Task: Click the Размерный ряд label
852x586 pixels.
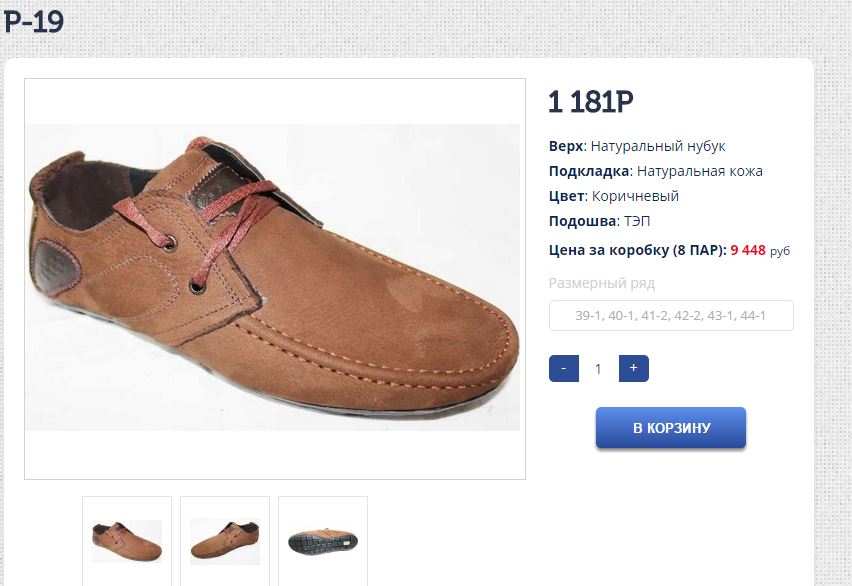Action: click(x=602, y=283)
